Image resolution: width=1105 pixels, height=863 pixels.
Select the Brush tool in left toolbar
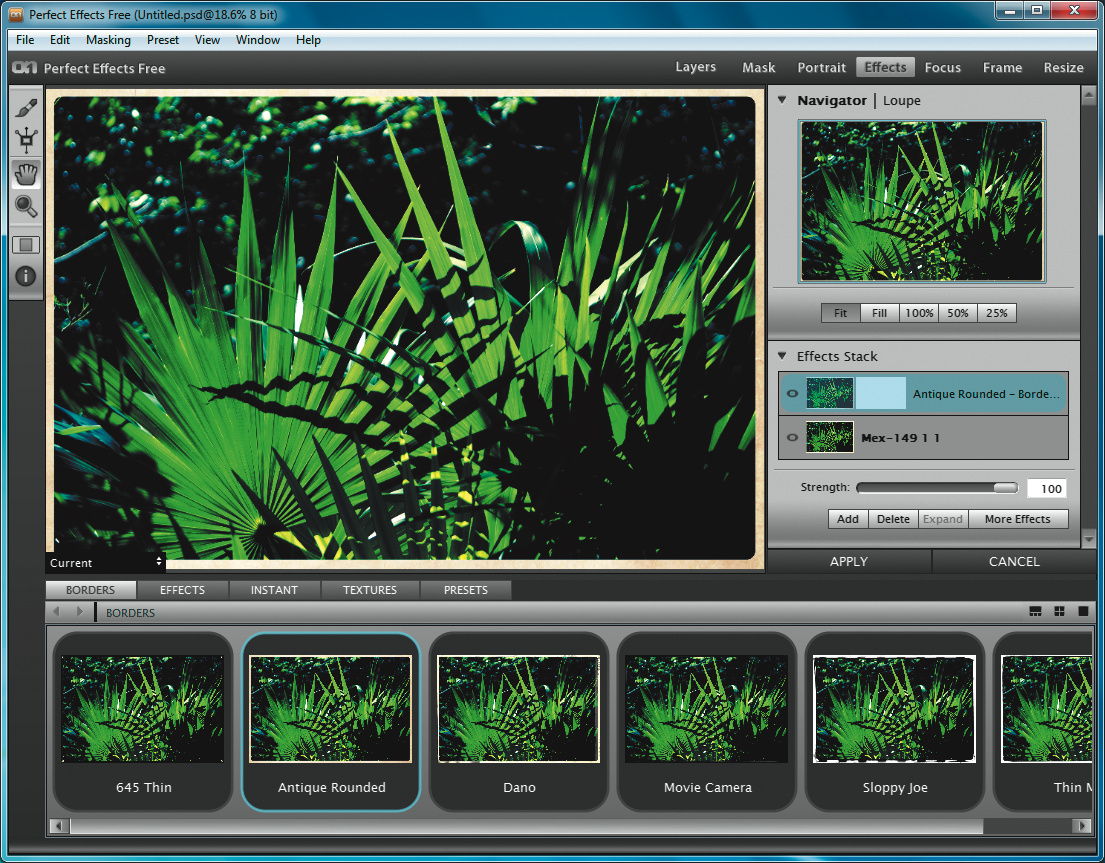(27, 108)
